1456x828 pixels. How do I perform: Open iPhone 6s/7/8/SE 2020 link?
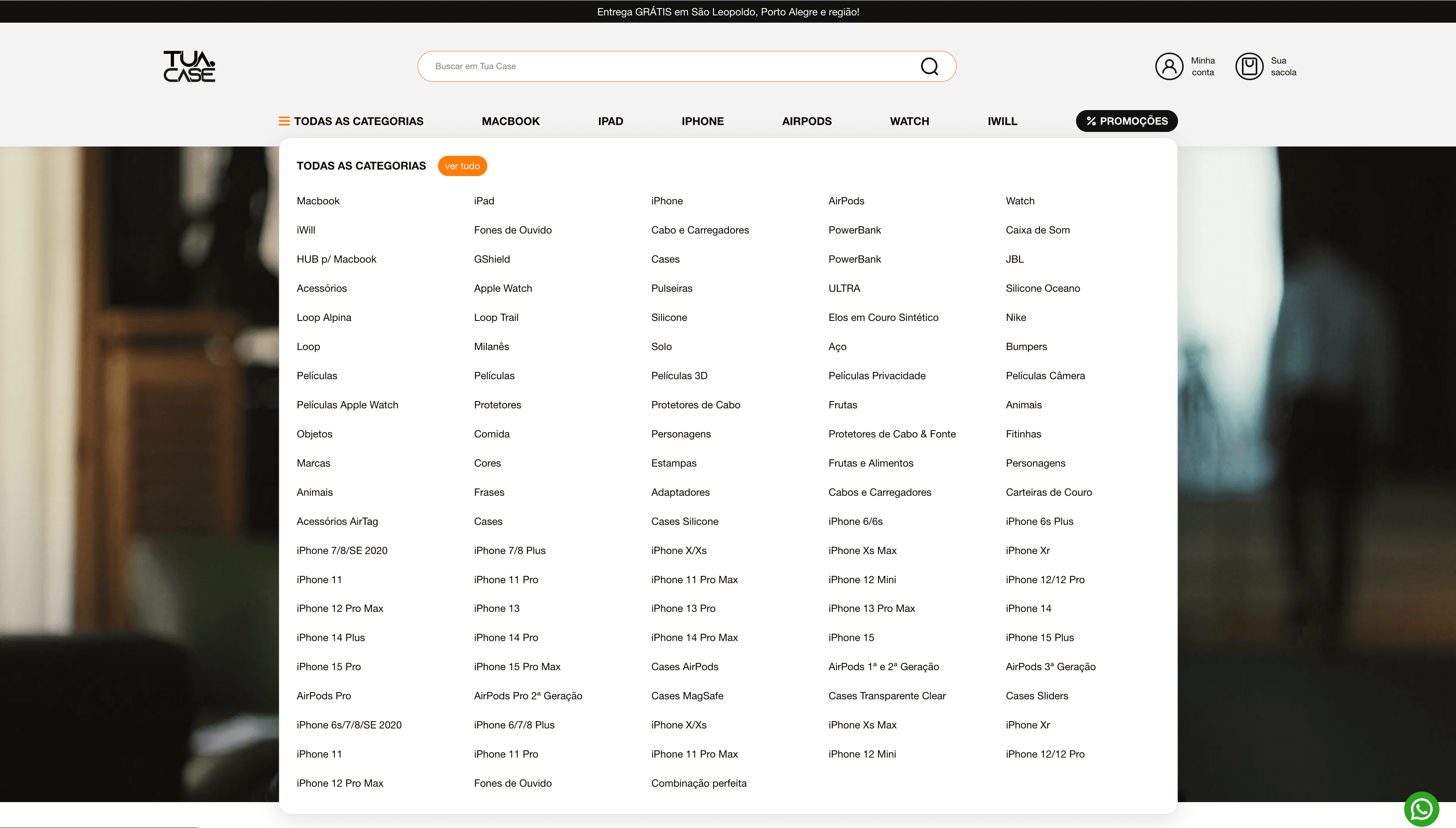click(348, 725)
